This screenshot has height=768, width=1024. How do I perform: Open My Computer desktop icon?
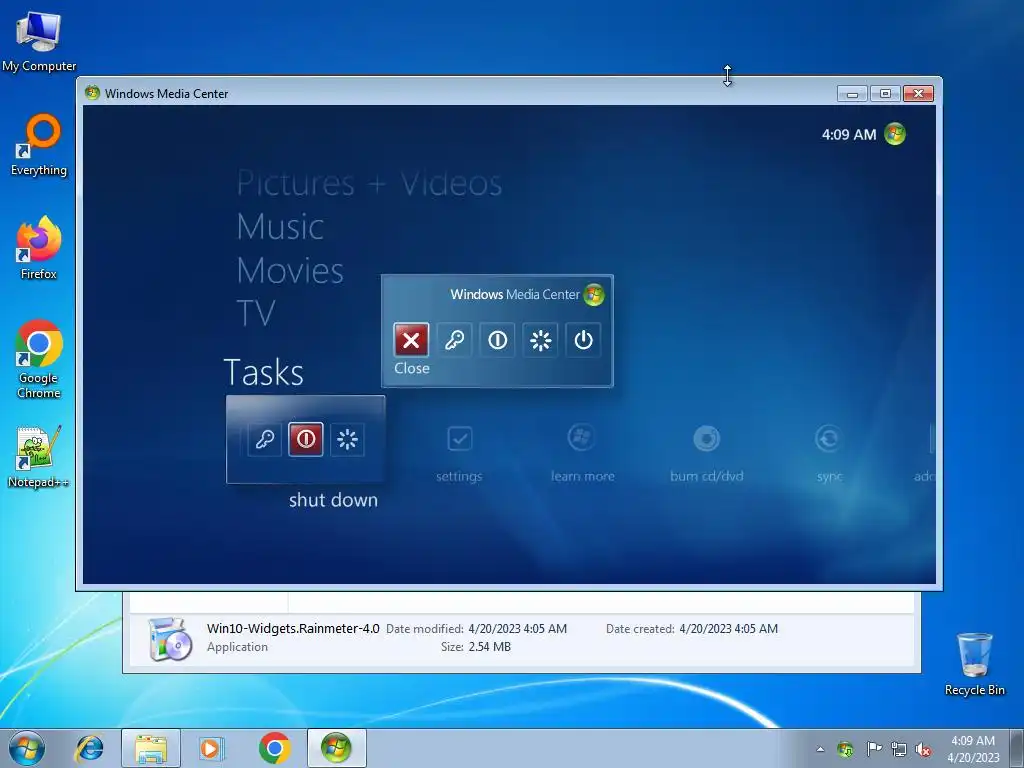pyautogui.click(x=39, y=40)
